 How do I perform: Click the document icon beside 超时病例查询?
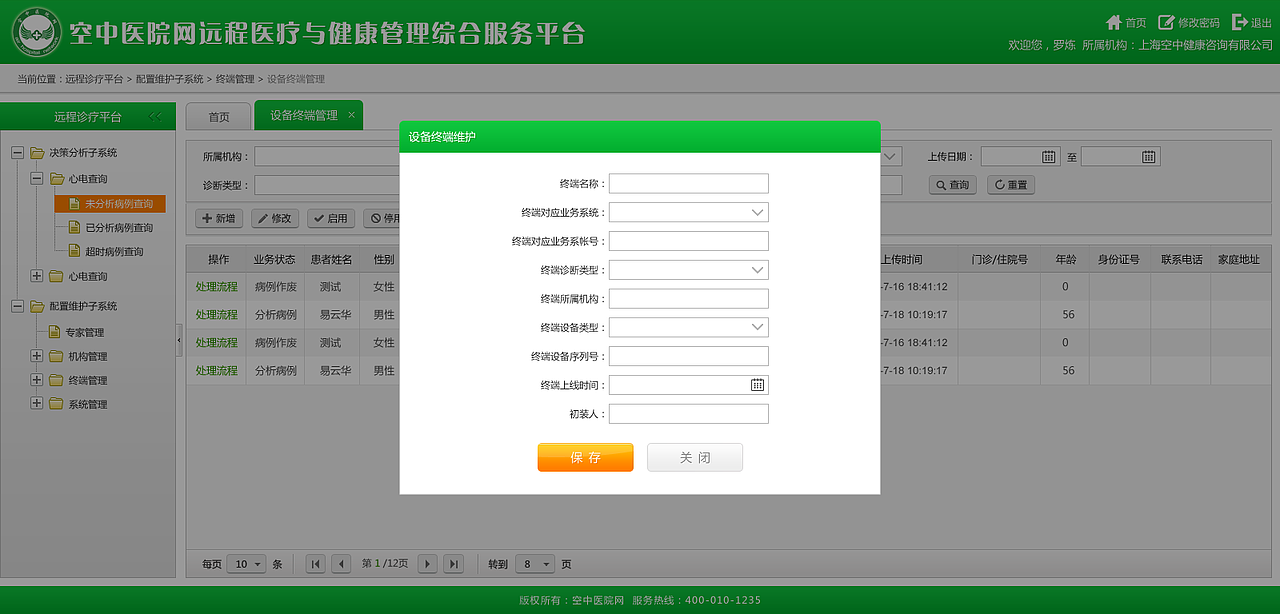[75, 252]
